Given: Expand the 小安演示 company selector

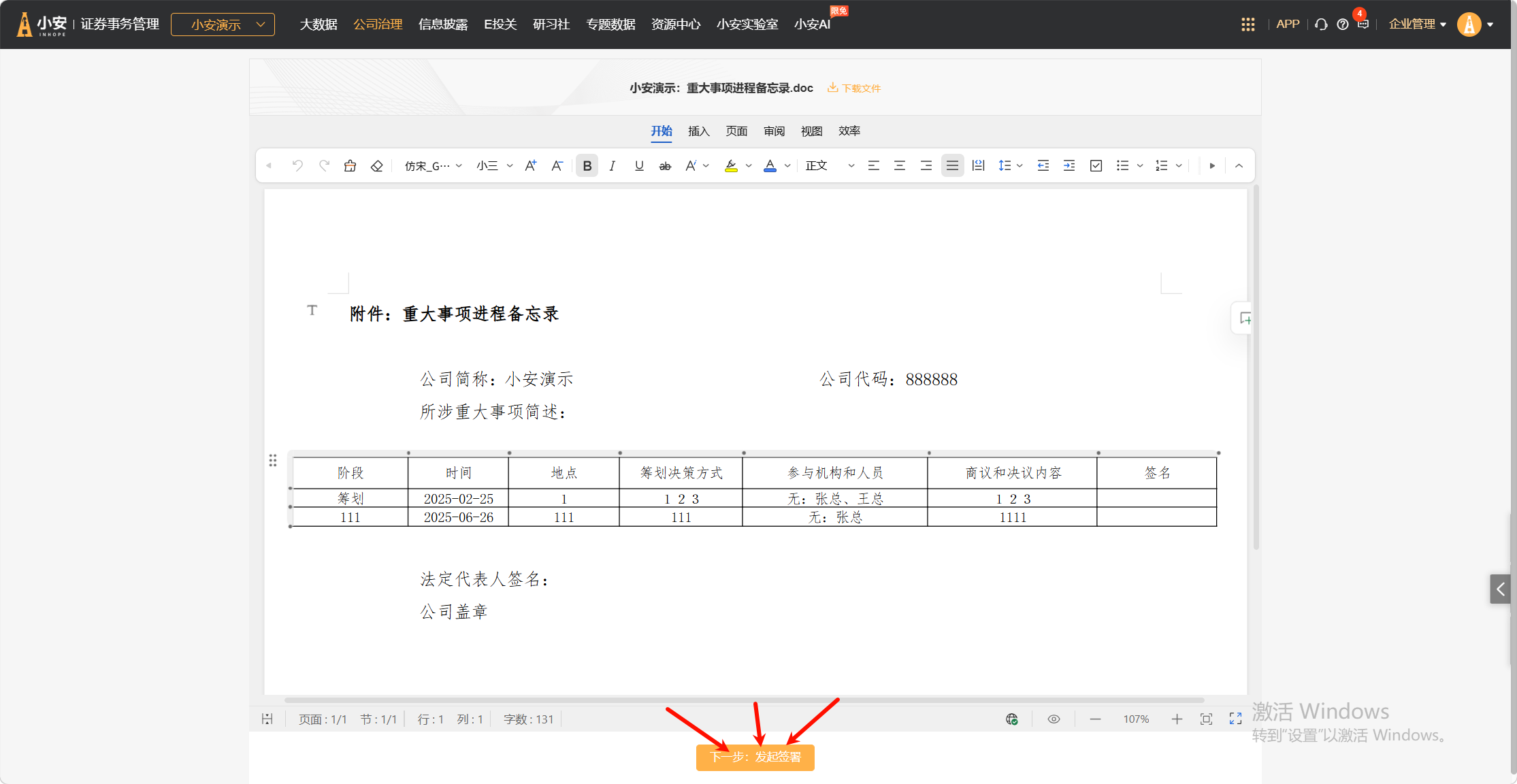Looking at the screenshot, I should (223, 24).
